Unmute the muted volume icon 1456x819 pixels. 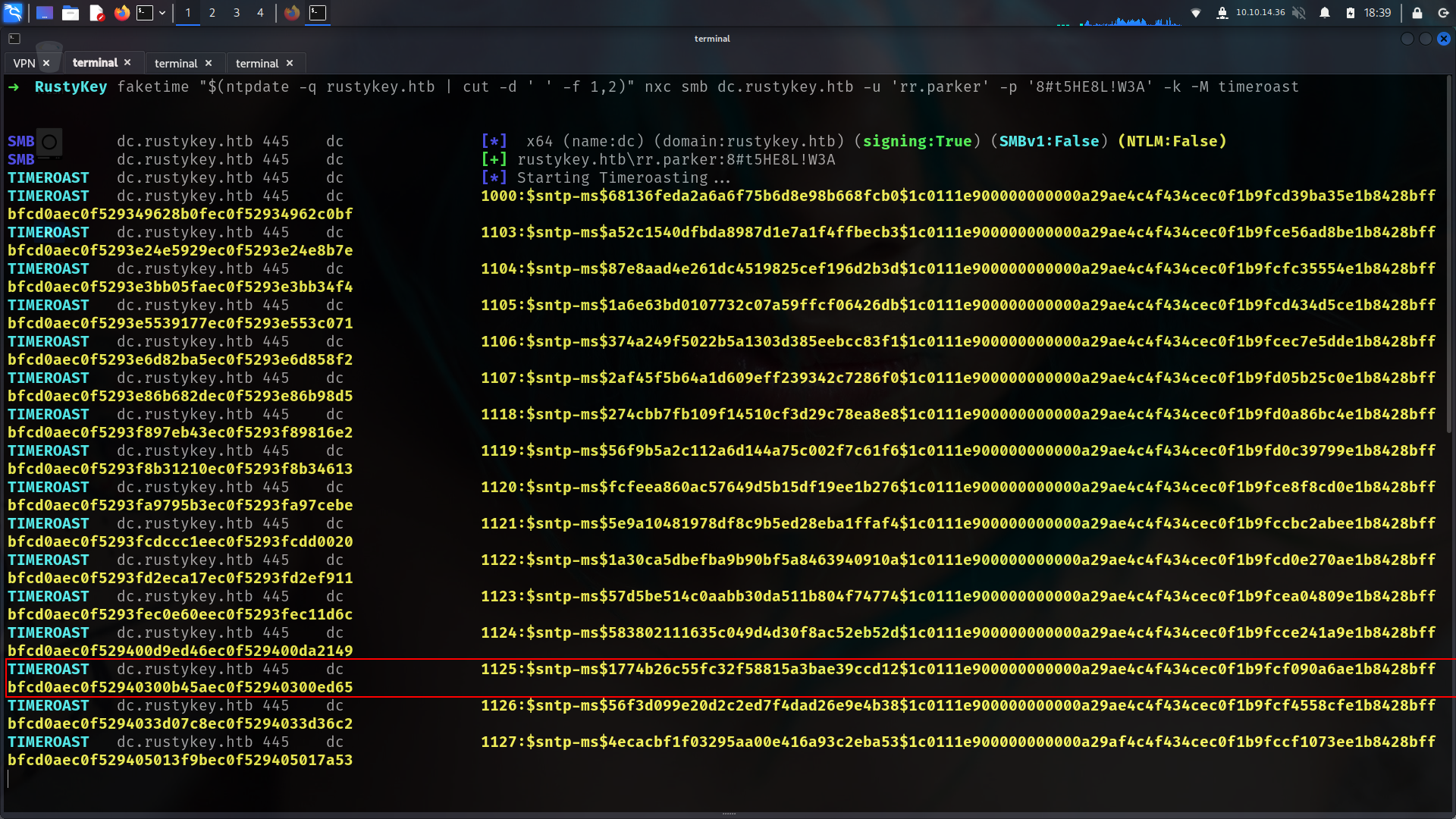[x=1299, y=13]
